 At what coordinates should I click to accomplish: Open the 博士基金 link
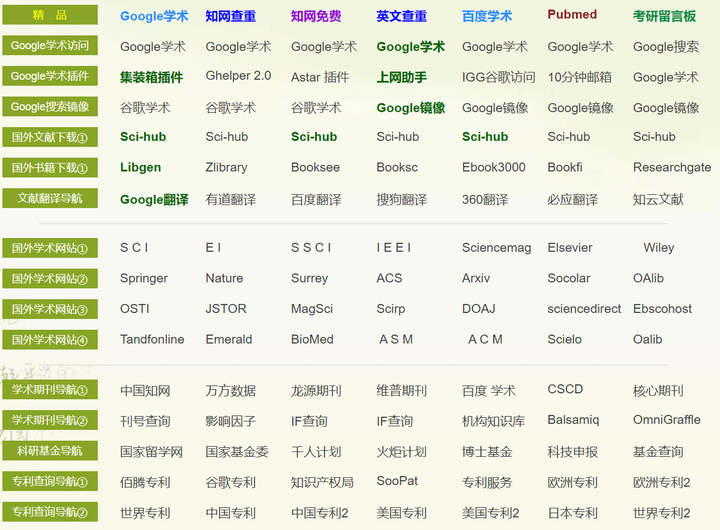coord(487,452)
